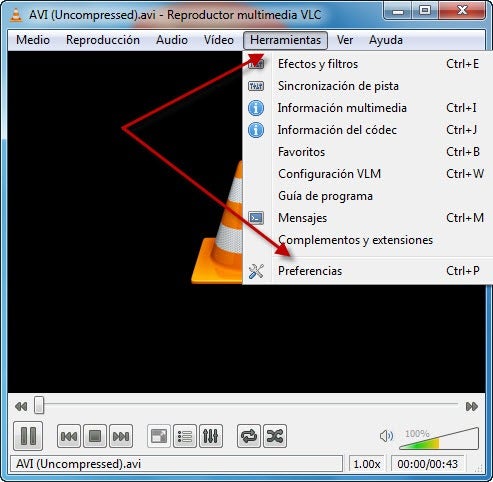Viewport: 493px width, 482px height.
Task: Step forward with fast-forward arrows icon
Action: 472,406
